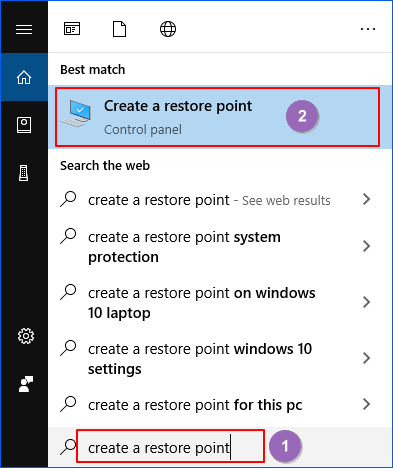Click the search box containing 'create a restore point'
The image size is (393, 468).
[x=171, y=446]
